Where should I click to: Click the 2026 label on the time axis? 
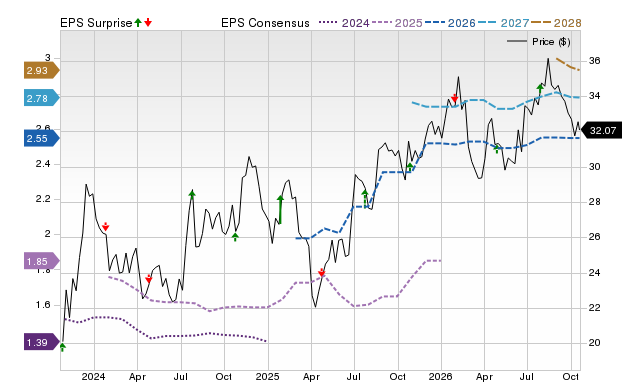[440, 376]
